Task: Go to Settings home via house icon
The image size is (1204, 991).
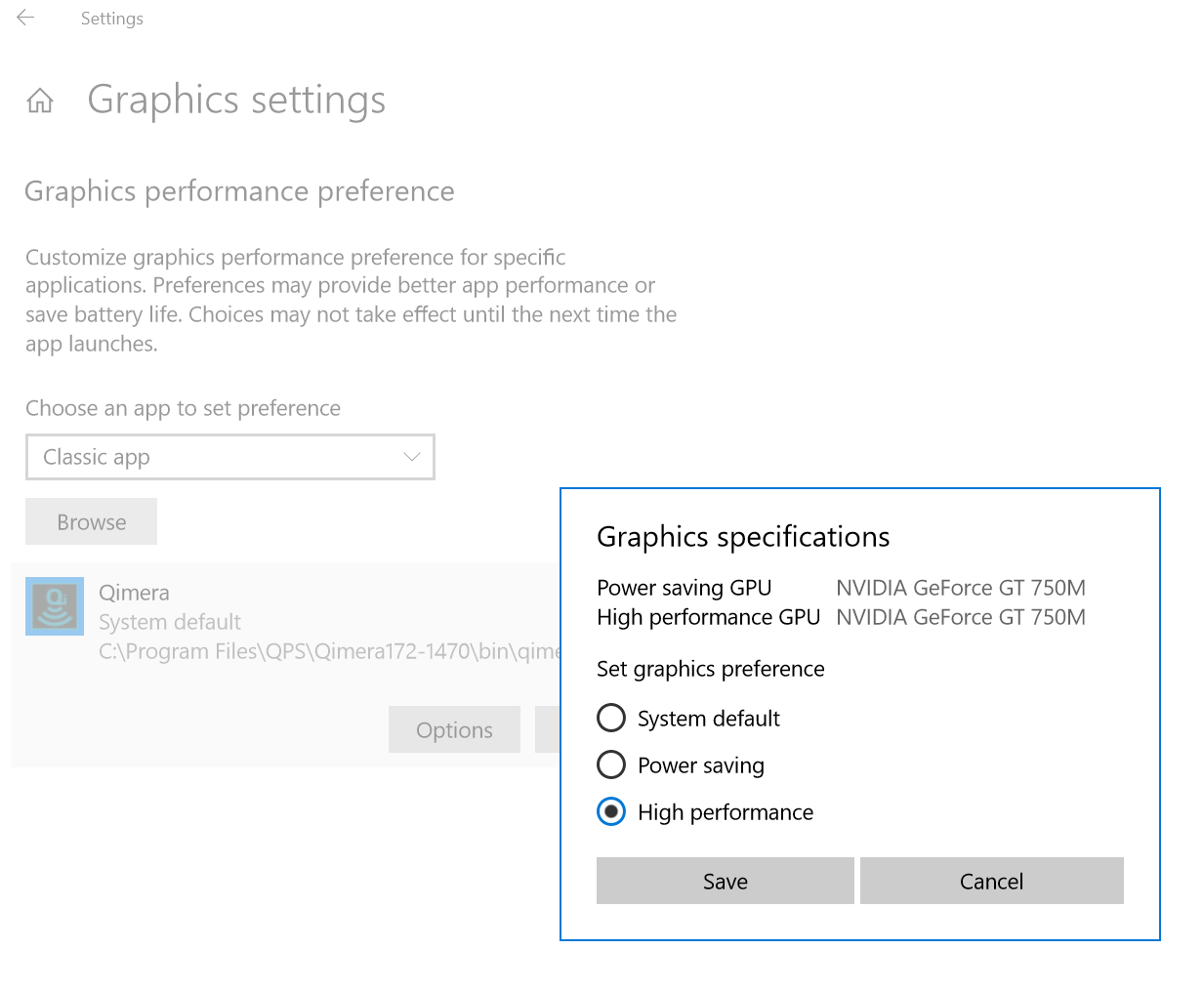Action: [x=40, y=101]
